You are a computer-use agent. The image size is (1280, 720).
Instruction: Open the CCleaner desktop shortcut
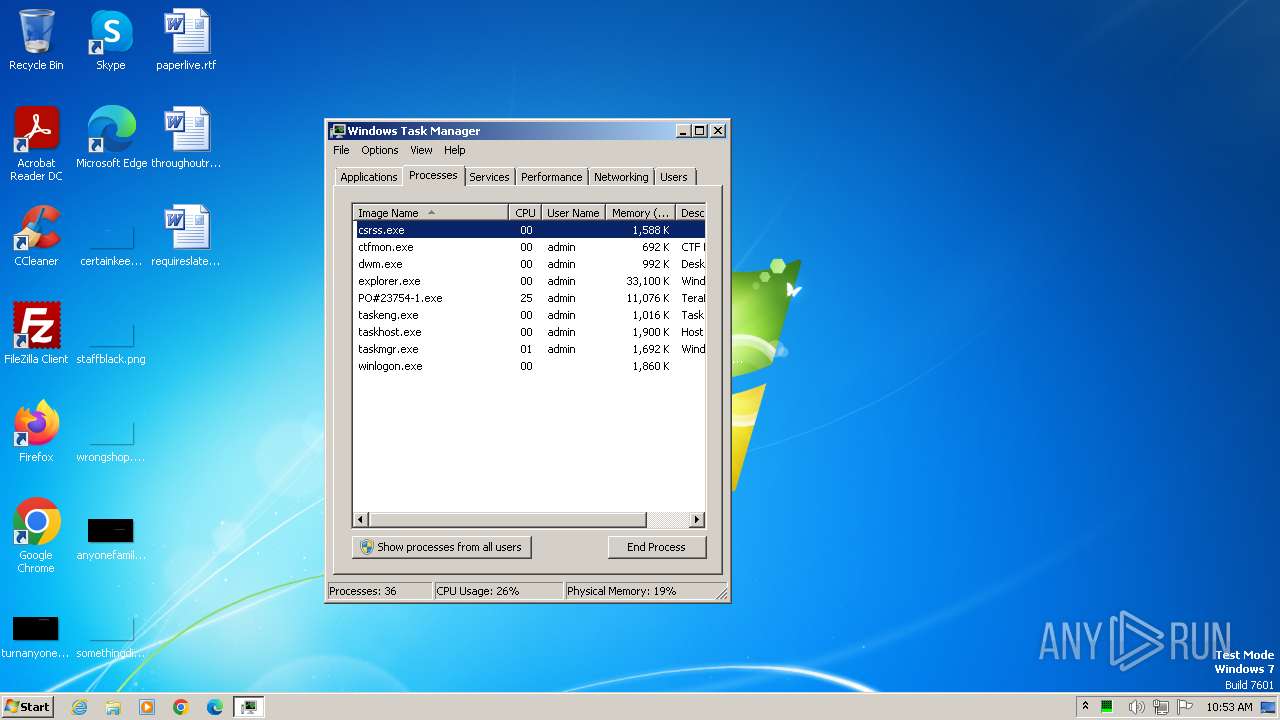coord(36,235)
